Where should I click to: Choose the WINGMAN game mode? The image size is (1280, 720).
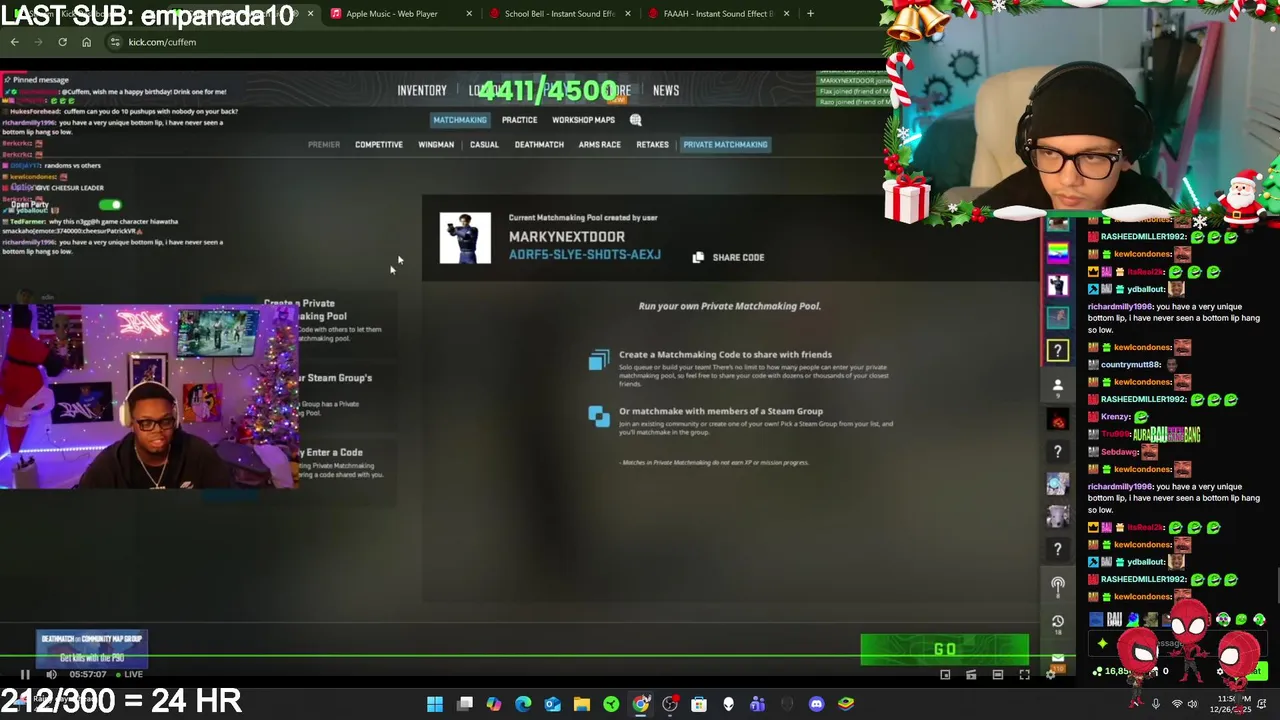pos(436,145)
